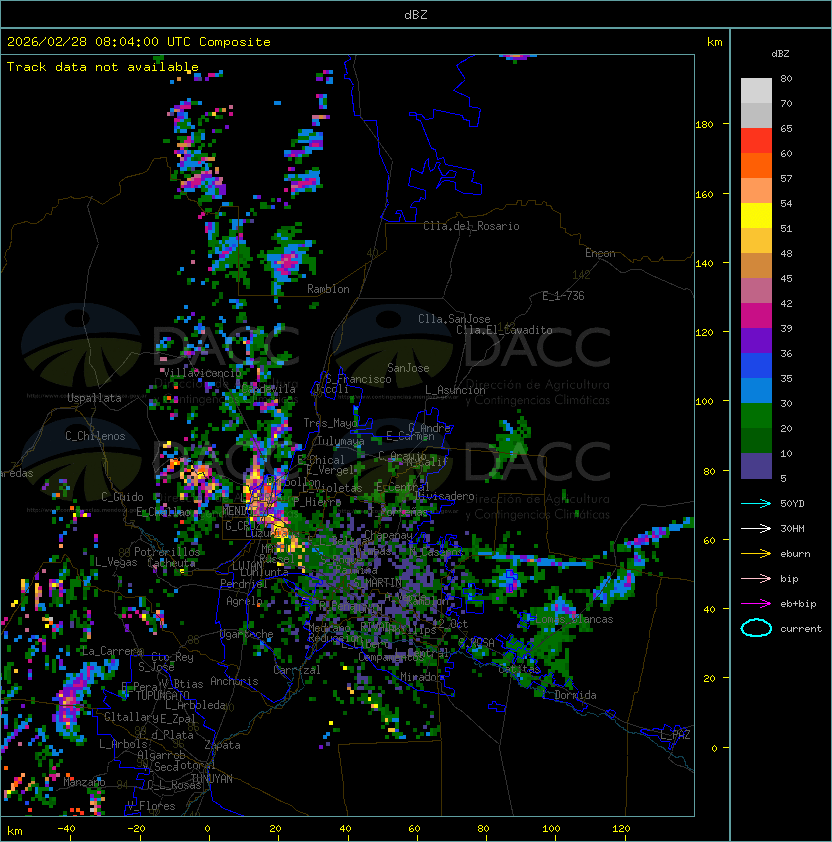The height and width of the screenshot is (842, 832).
Task: Click the '30HM' legend label
Action: pos(792,528)
